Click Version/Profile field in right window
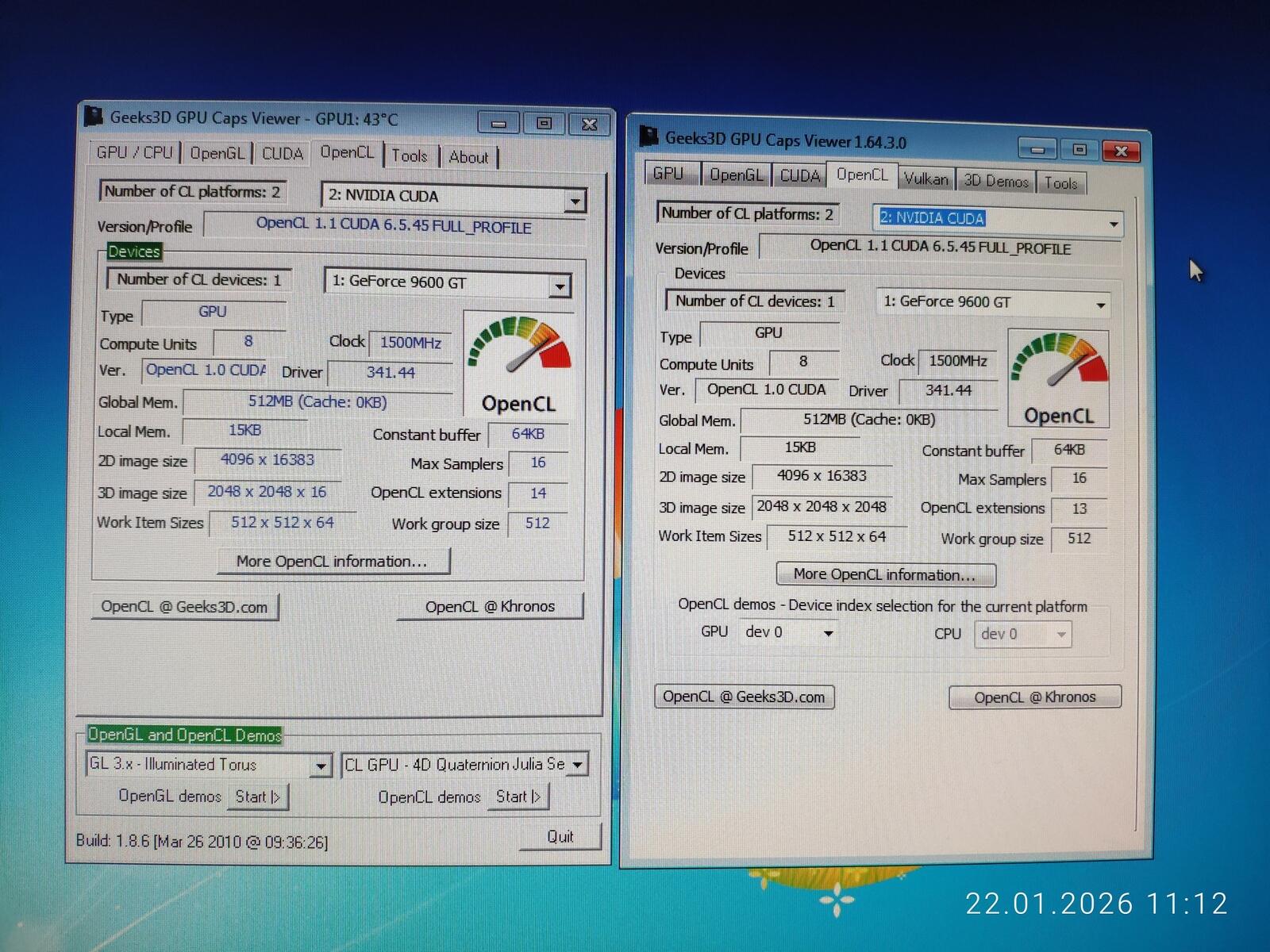The width and height of the screenshot is (1270, 952). pyautogui.click(x=940, y=248)
